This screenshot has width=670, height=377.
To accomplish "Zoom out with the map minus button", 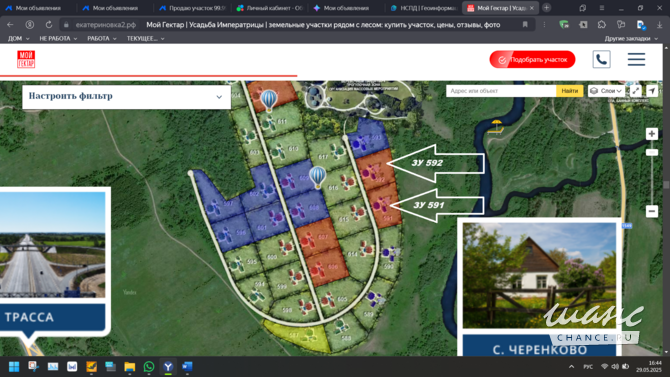I will [652, 211].
